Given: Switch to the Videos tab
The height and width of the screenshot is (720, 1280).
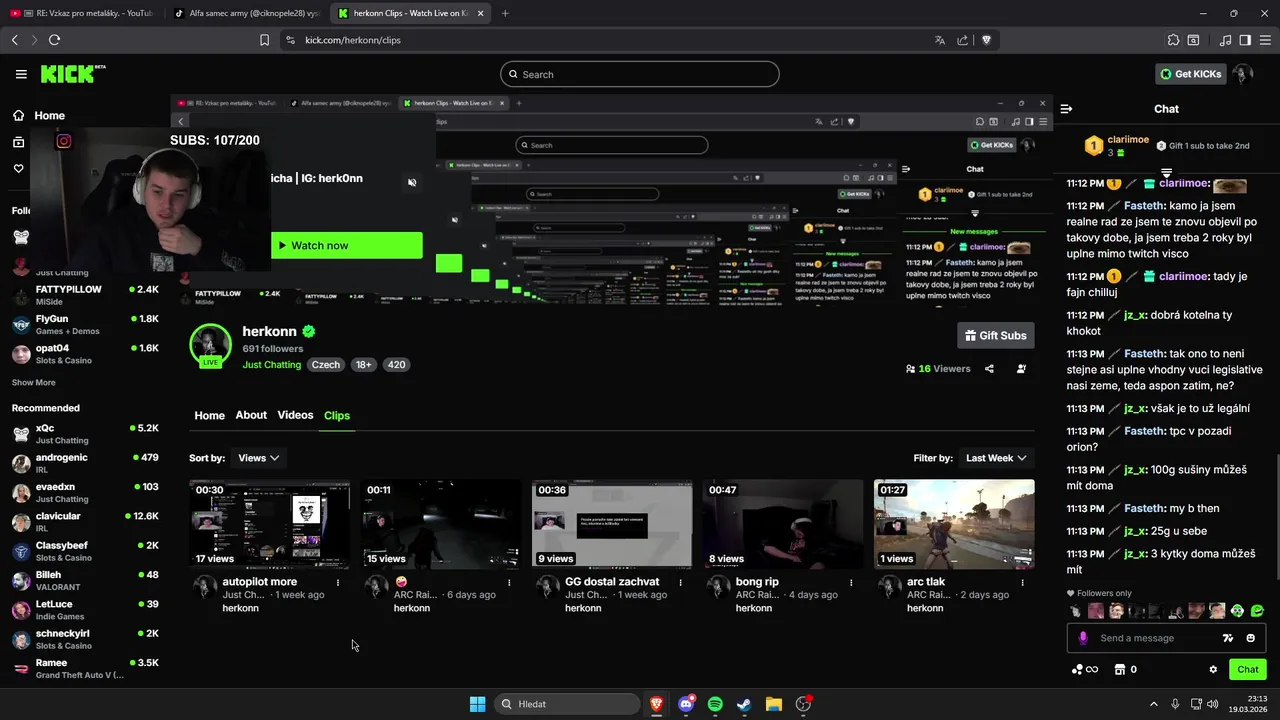Looking at the screenshot, I should coord(295,416).
